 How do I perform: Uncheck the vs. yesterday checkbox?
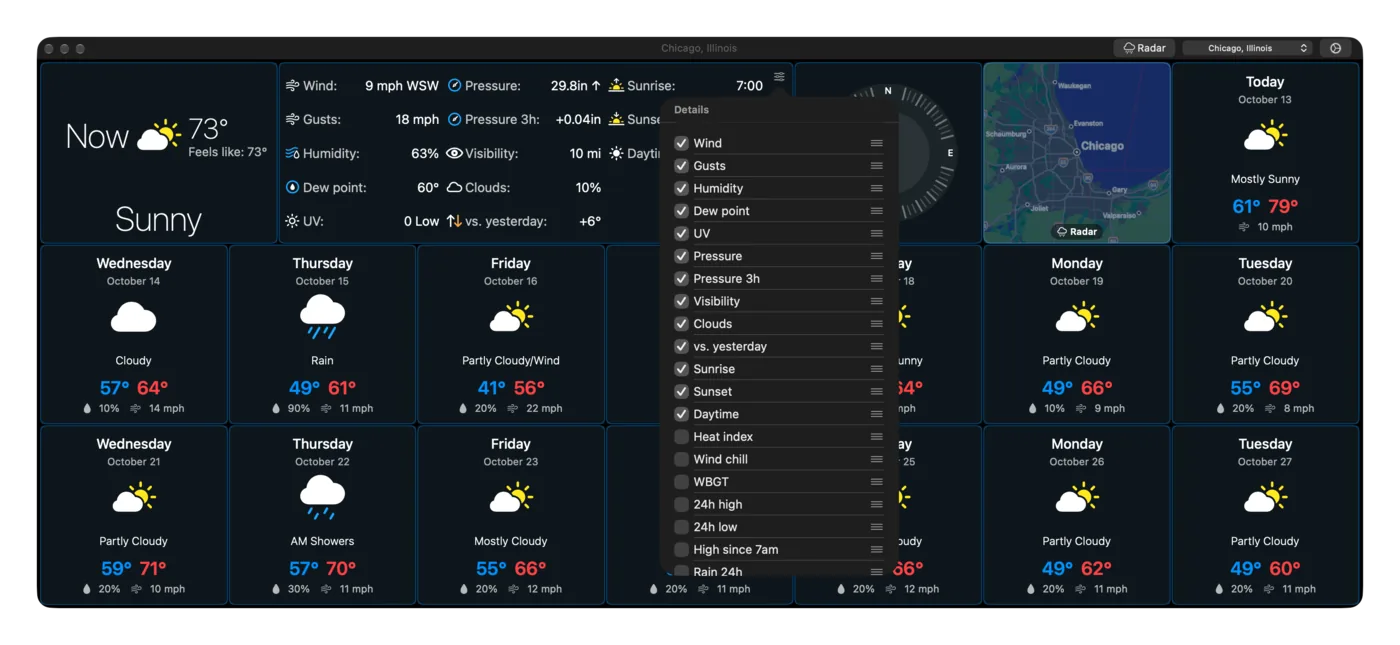[x=681, y=346]
